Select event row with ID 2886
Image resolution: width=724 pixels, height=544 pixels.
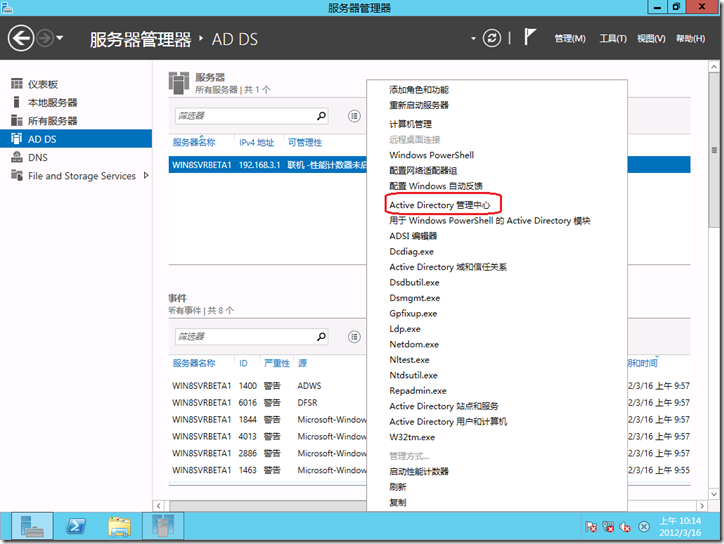point(268,453)
